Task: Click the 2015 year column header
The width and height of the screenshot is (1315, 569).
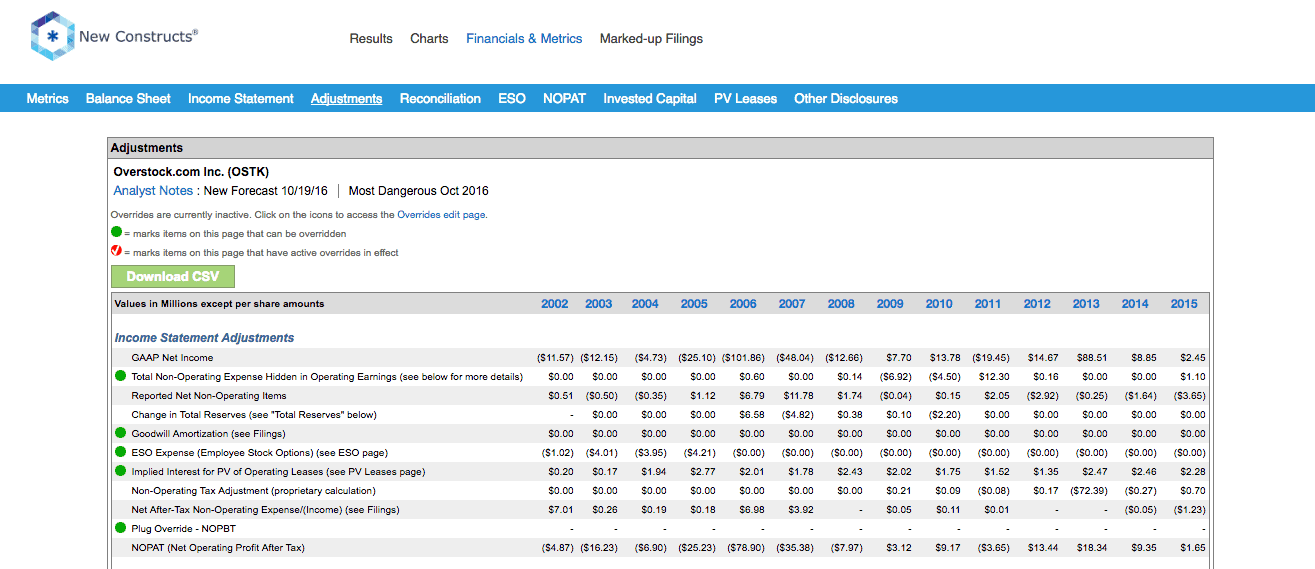Action: coord(1184,304)
